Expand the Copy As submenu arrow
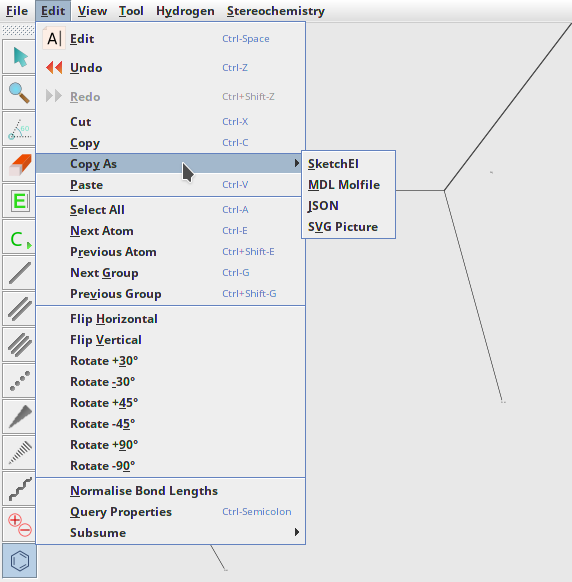Screen dimensions: 572x582 (x=297, y=163)
